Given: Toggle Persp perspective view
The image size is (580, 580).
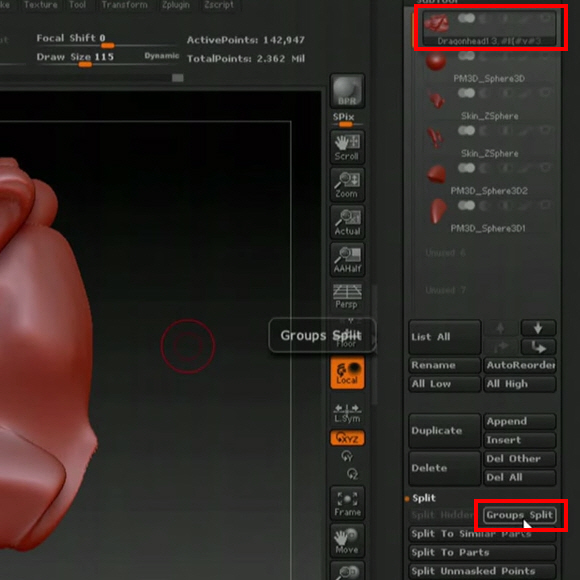Looking at the screenshot, I should (x=347, y=296).
